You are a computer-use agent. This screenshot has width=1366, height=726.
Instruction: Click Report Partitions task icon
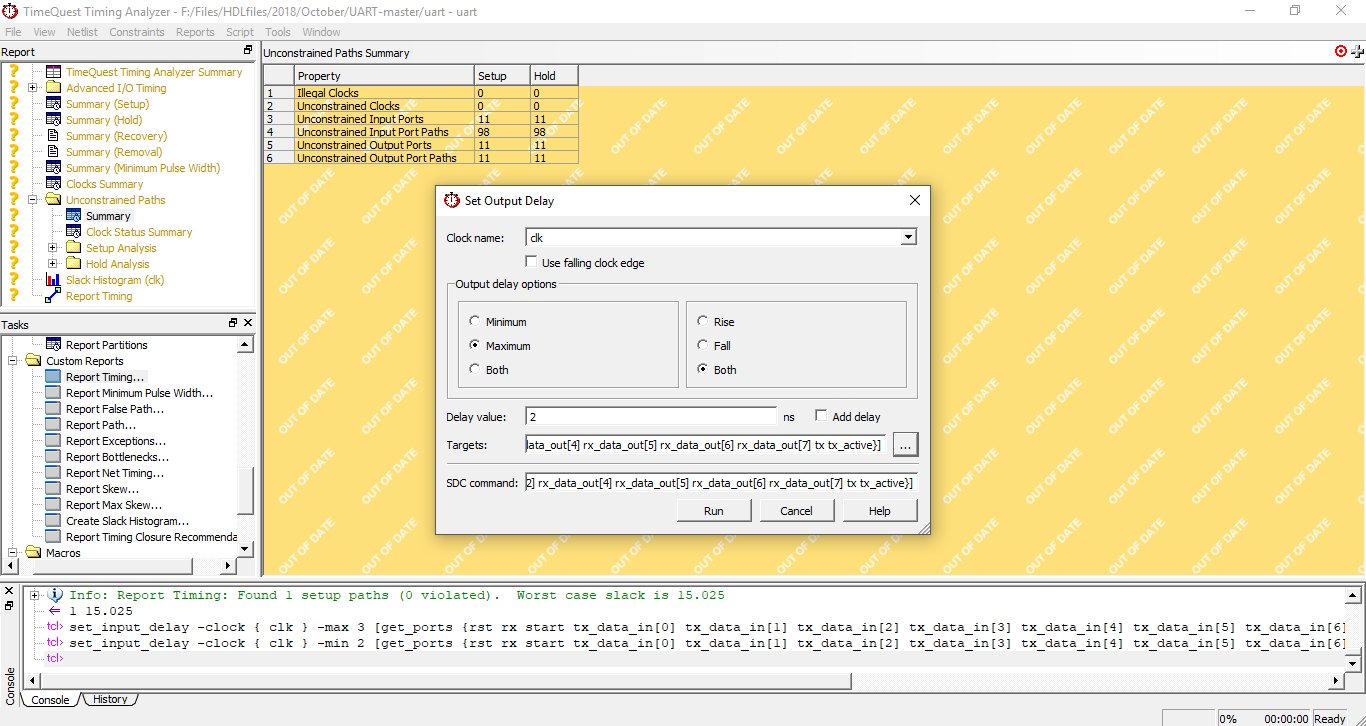tap(54, 345)
